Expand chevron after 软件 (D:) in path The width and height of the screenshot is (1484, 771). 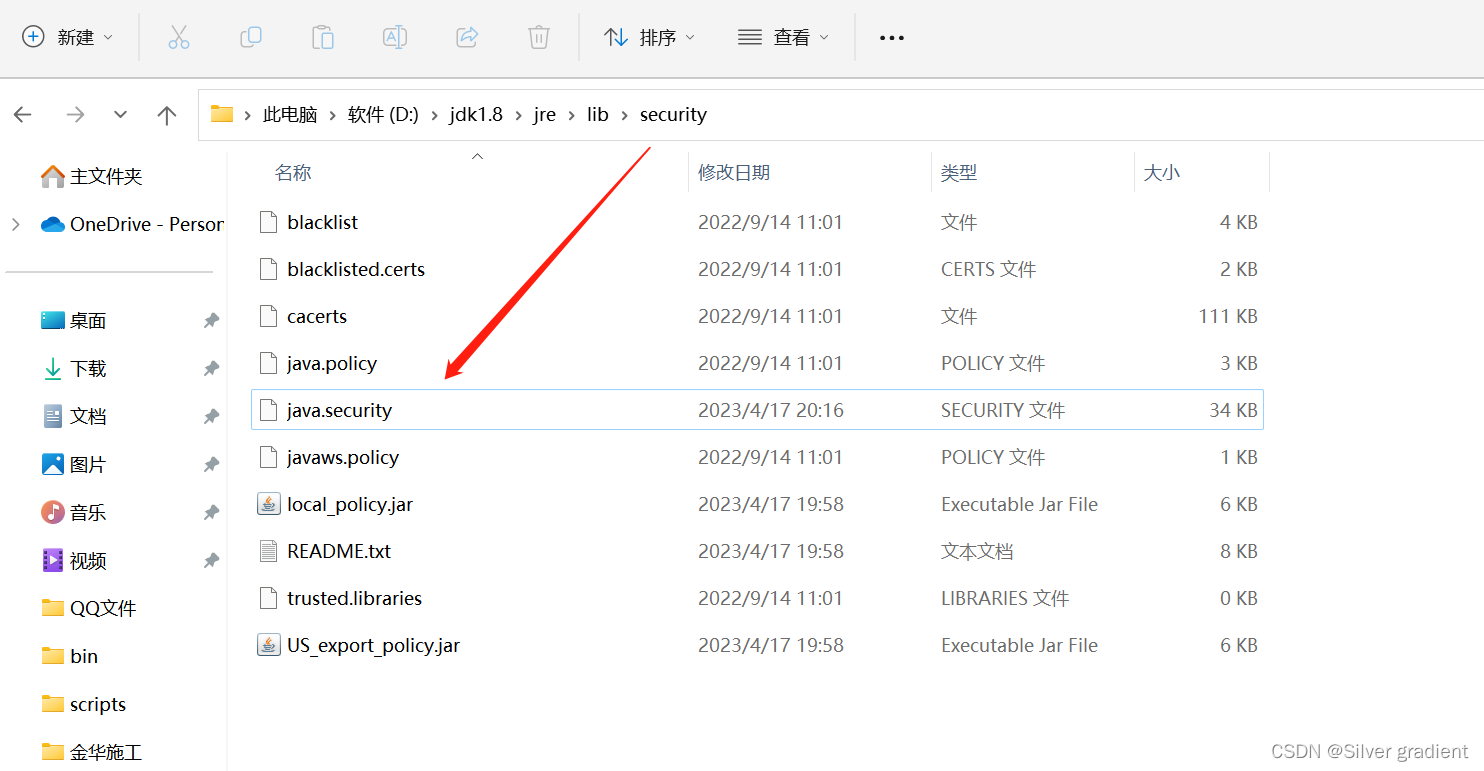click(435, 115)
